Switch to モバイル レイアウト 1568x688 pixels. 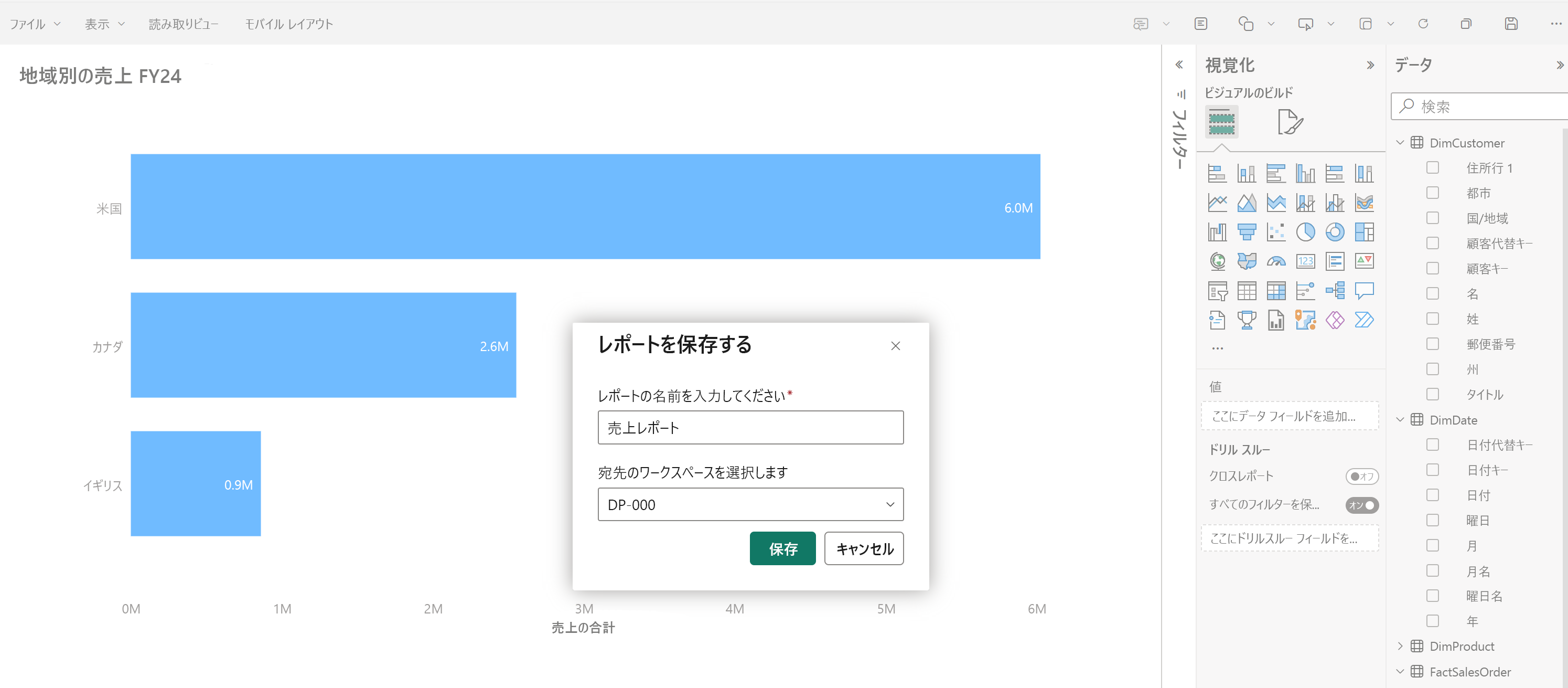pyautogui.click(x=288, y=24)
